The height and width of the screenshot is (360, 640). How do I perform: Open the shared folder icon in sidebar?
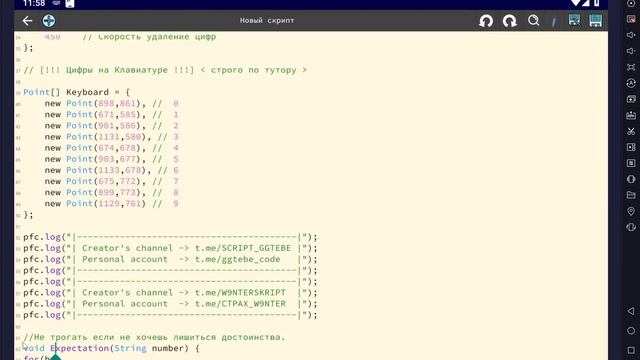tap(631, 195)
